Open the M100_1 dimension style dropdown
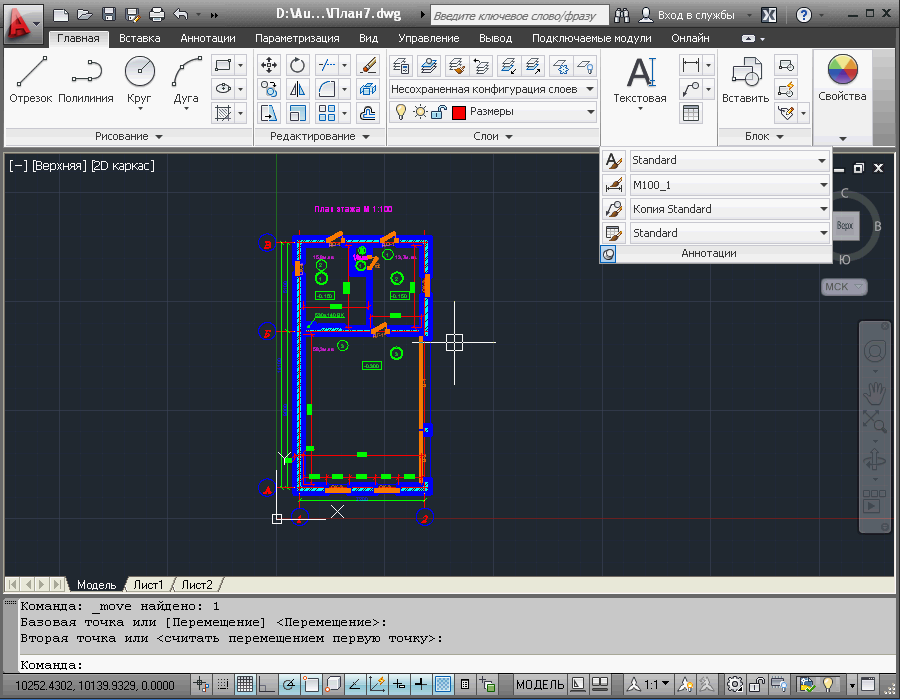Screen dimensions: 900x700 click(x=730, y=185)
